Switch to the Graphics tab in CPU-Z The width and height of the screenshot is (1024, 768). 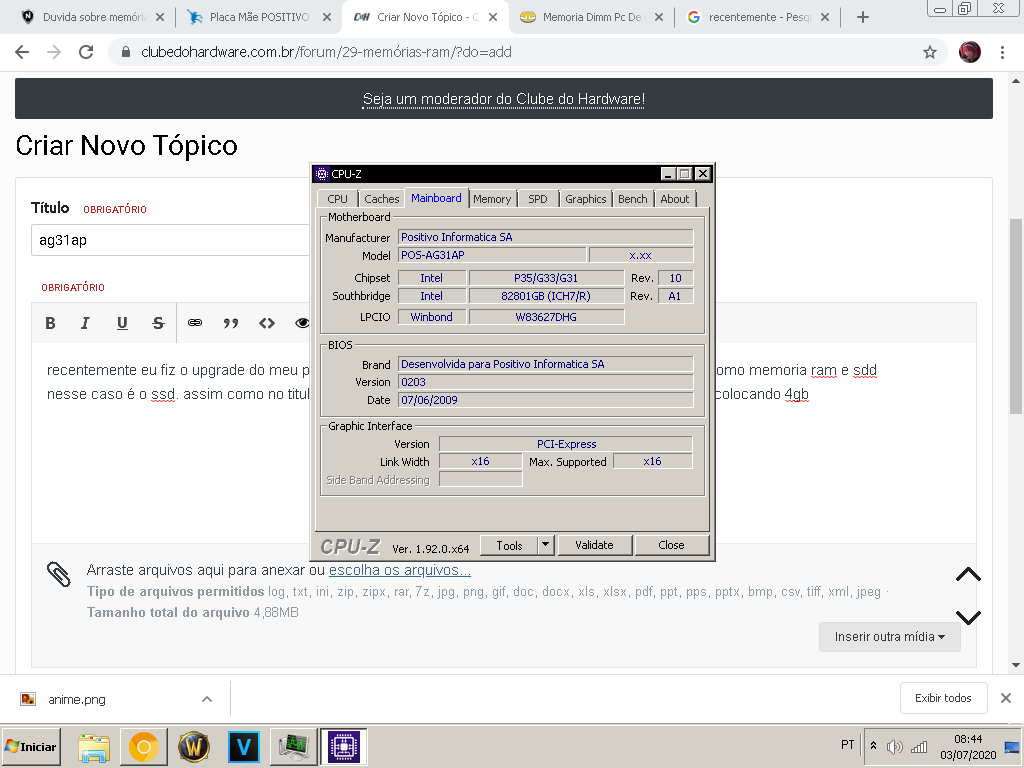(586, 199)
